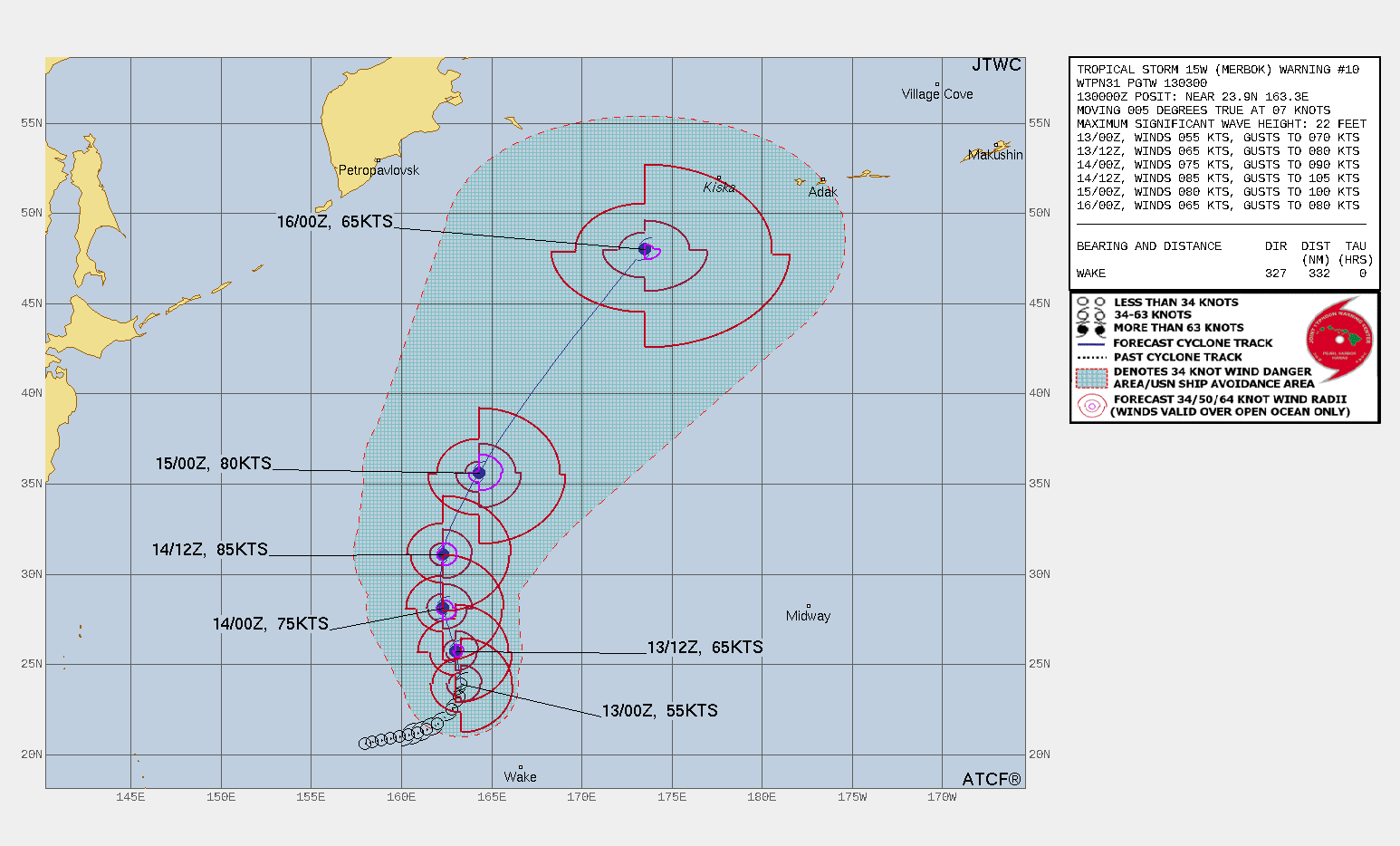Image resolution: width=1400 pixels, height=846 pixels.
Task: Select the '15/00Z, 80KTS' map label
Action: (214, 464)
